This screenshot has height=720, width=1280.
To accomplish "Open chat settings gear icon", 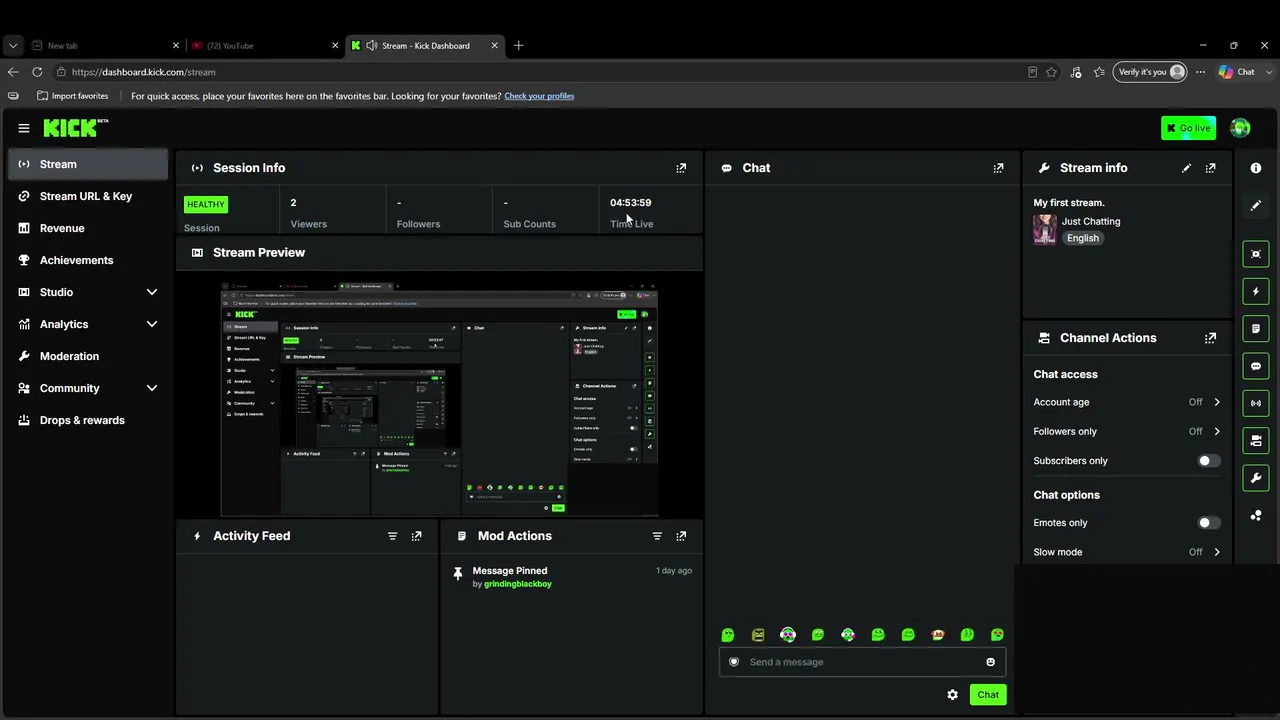I will 952,695.
